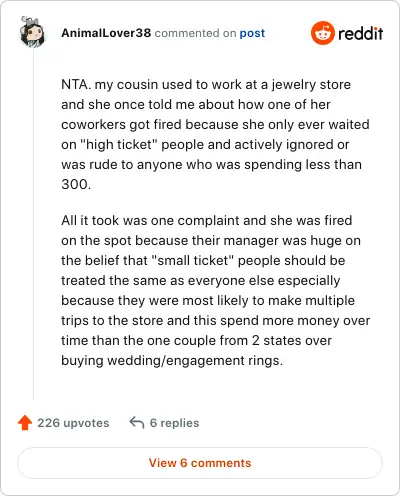
Task: Click the 'View 6 comments' button
Action: pos(200,463)
